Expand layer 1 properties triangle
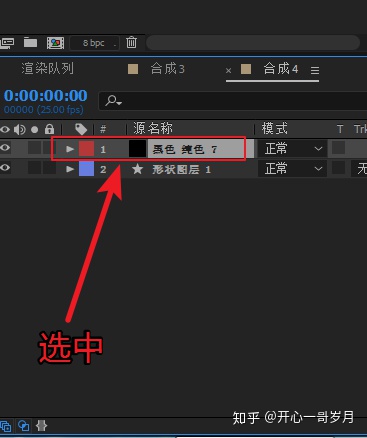The height and width of the screenshot is (438, 367). click(70, 149)
